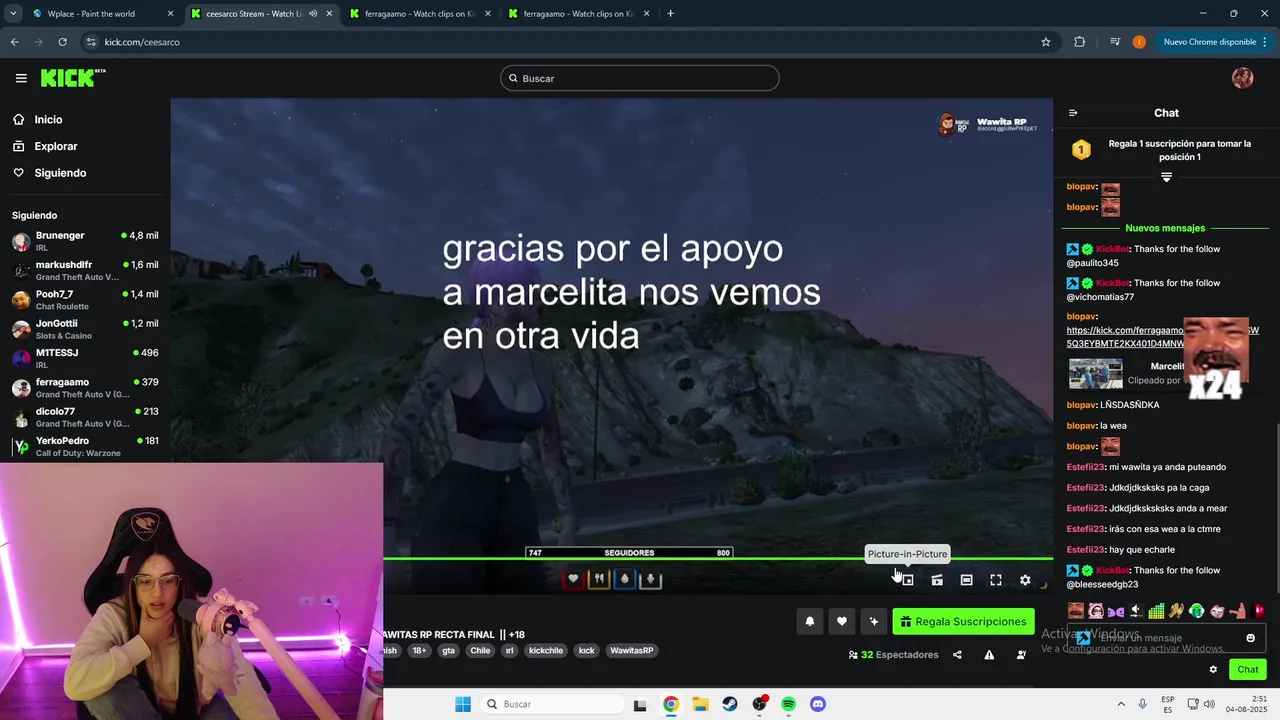Collapse the chat panel
Image resolution: width=1280 pixels, height=720 pixels.
1073,113
